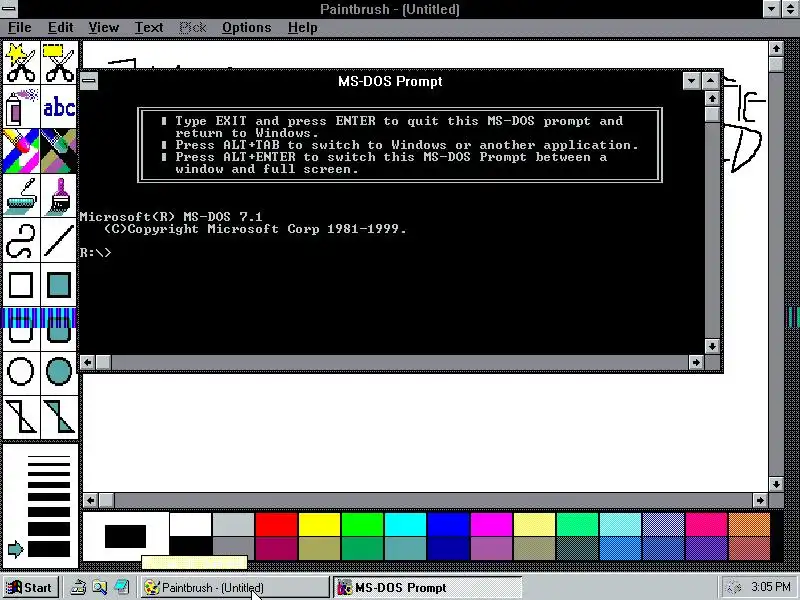Screen dimensions: 800x600
Task: Switch to MS-DOS Prompt taskbar button
Action: point(428,588)
